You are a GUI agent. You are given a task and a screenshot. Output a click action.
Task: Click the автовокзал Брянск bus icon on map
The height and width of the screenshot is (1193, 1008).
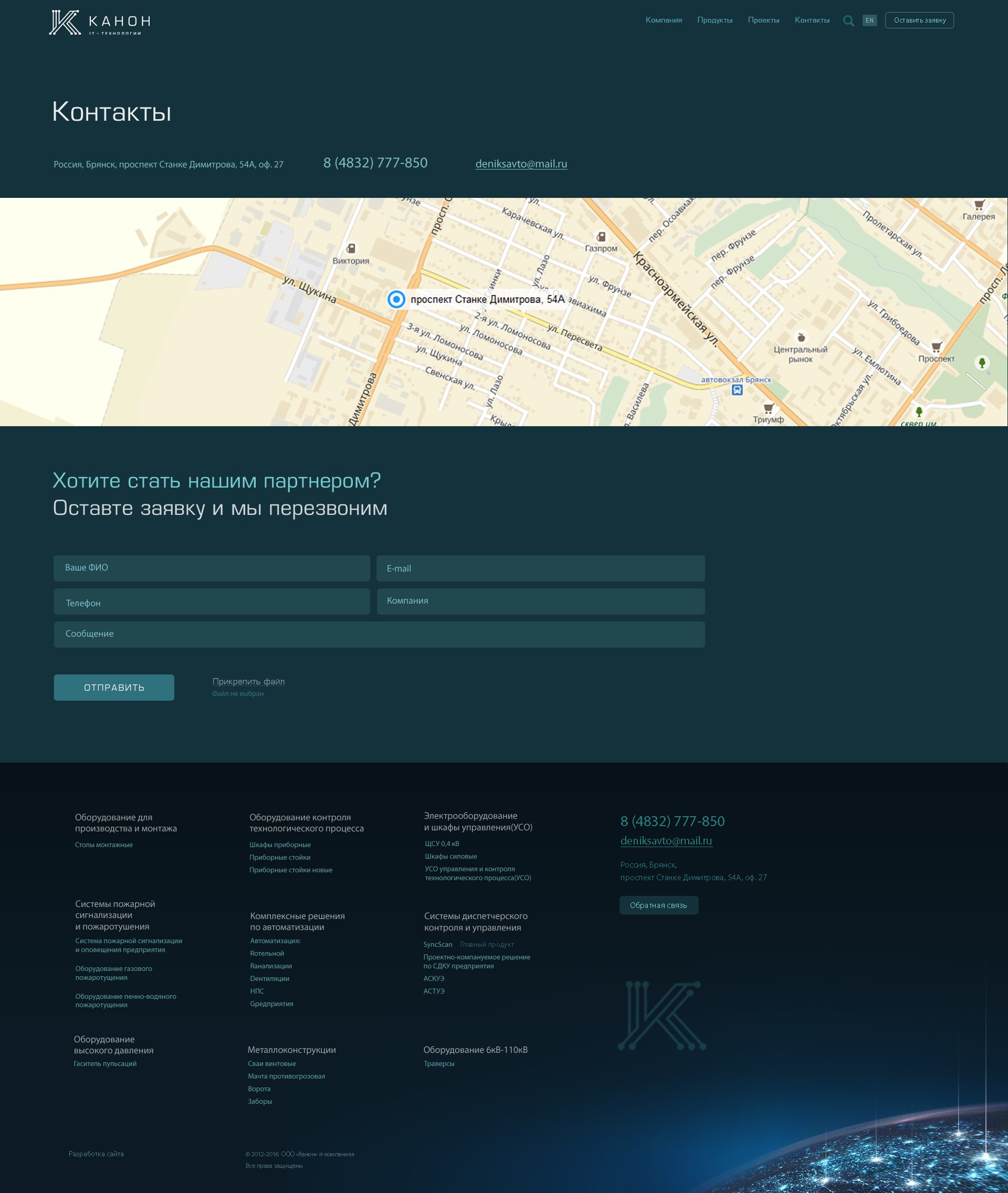pyautogui.click(x=737, y=390)
